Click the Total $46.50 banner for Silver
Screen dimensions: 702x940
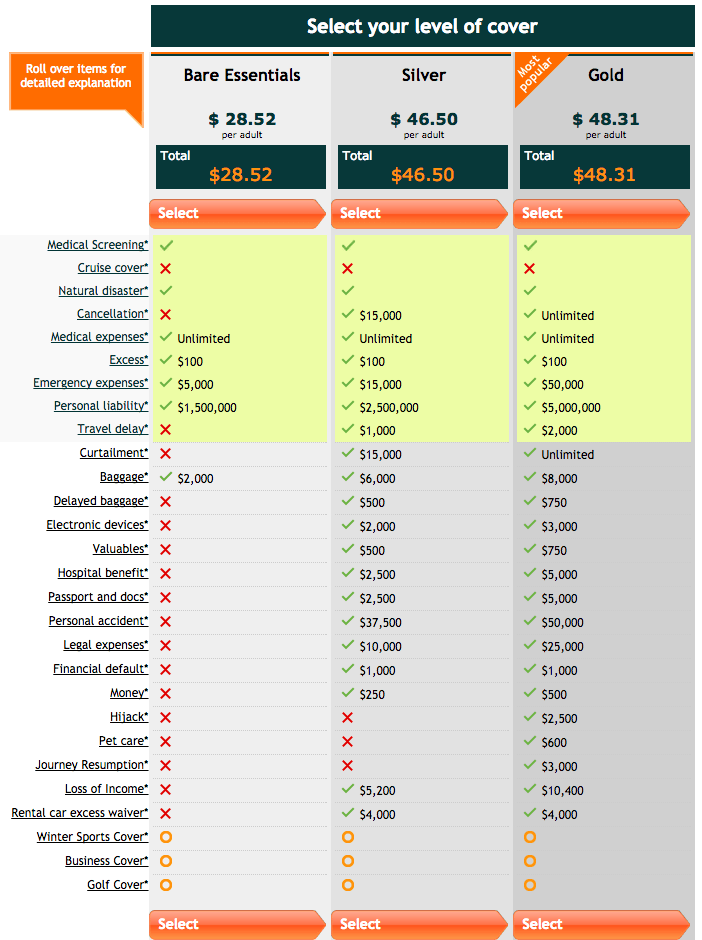420,166
